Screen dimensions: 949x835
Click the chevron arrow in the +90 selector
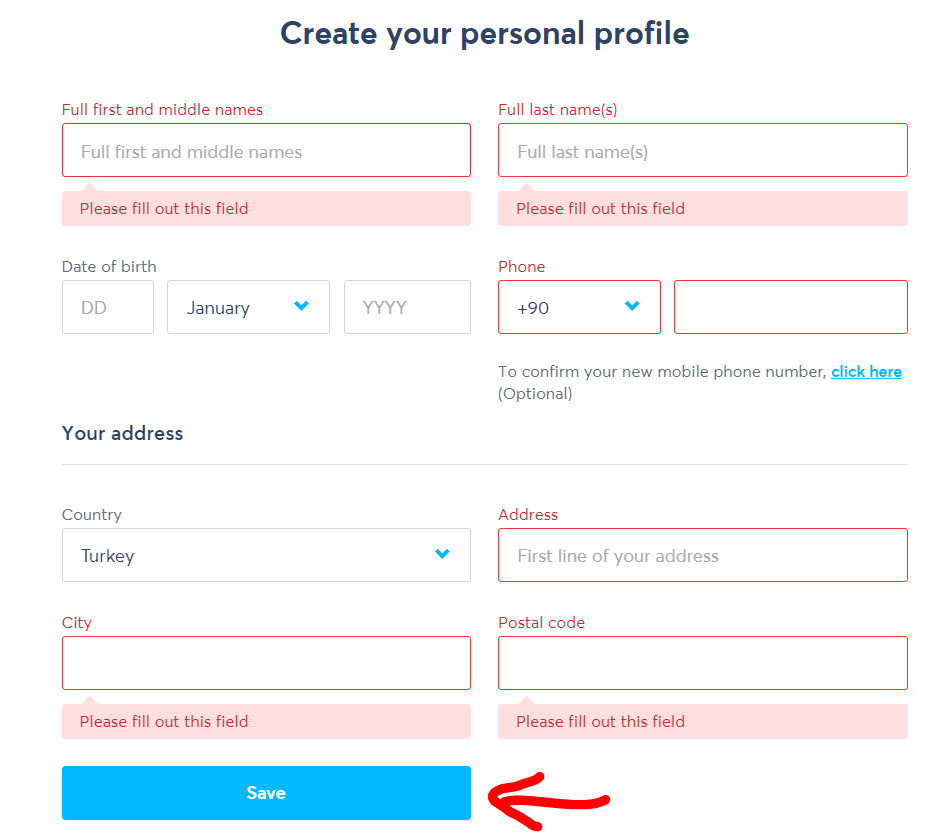click(x=632, y=306)
